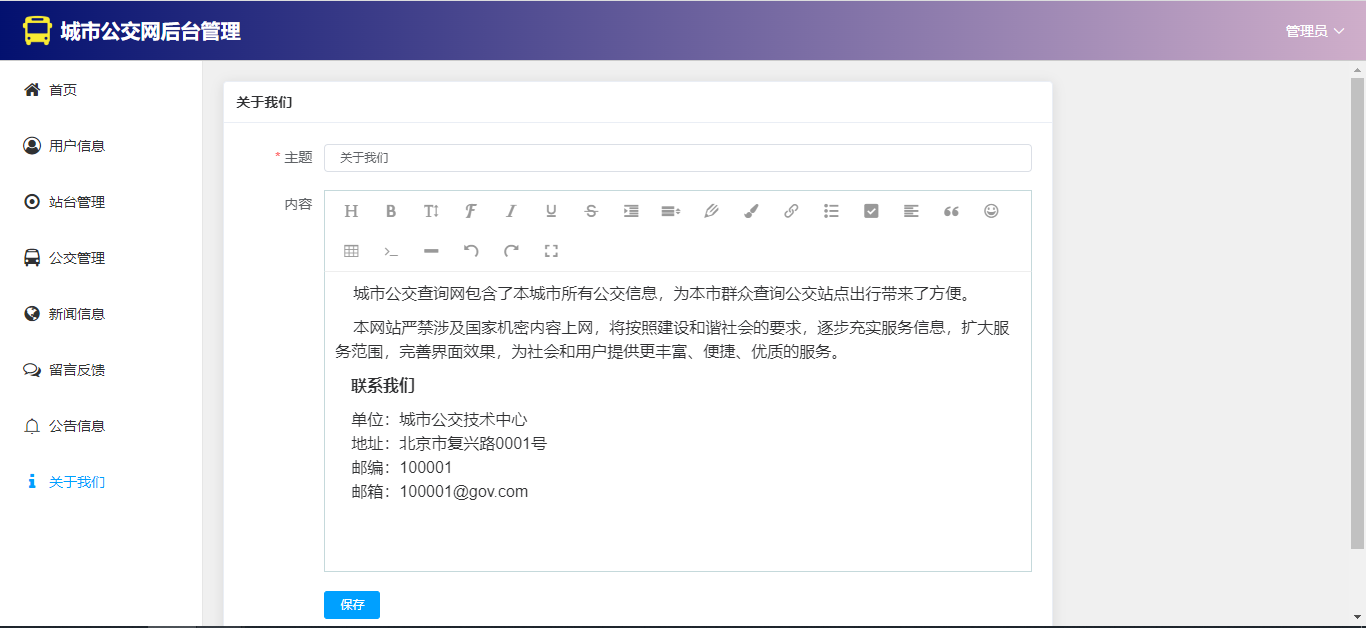Toggle editor fullscreen mode
Screen dimensions: 1366x628
(551, 251)
